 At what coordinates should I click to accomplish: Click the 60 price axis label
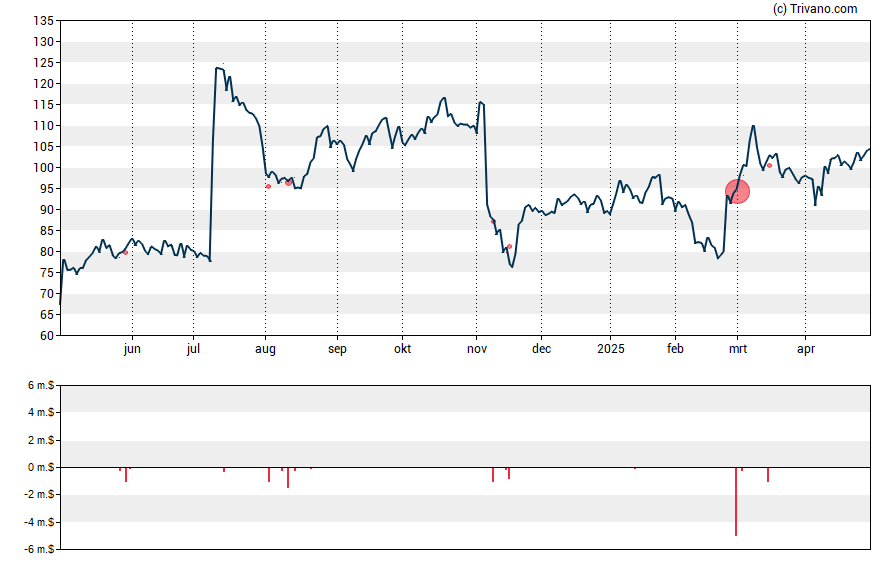[x=47, y=336]
